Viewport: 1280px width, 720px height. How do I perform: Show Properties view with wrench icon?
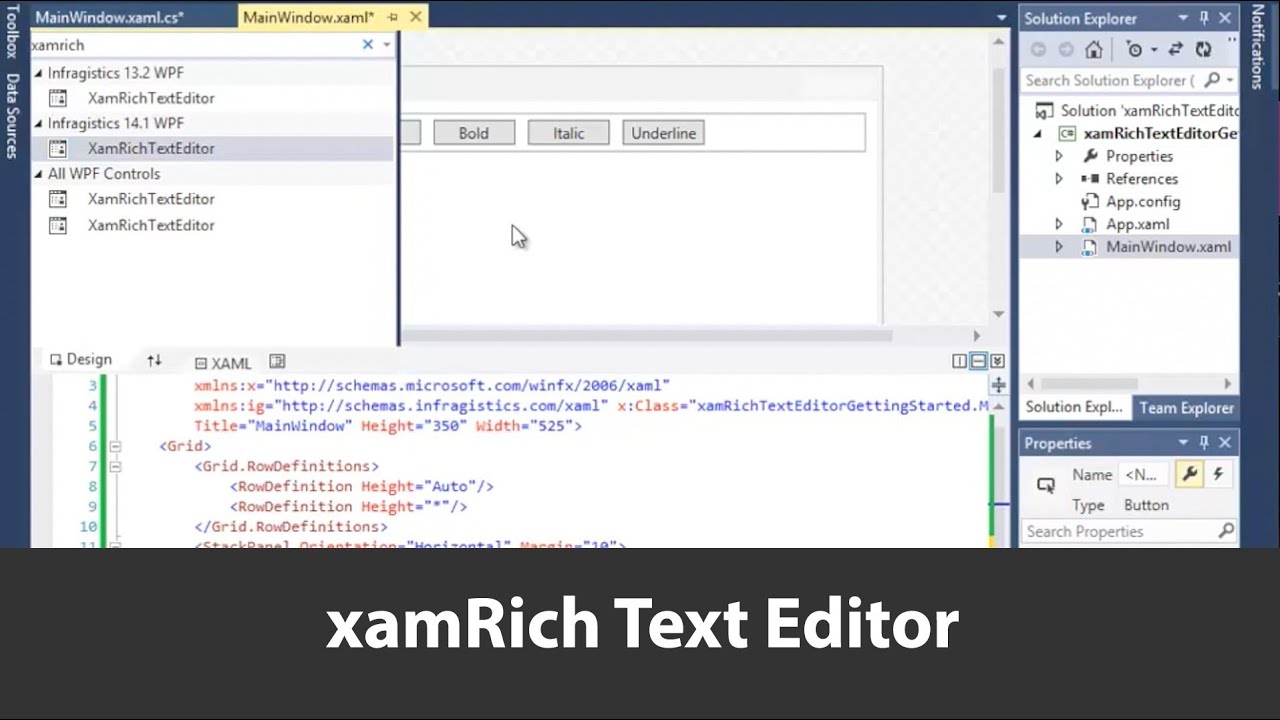coord(1190,475)
